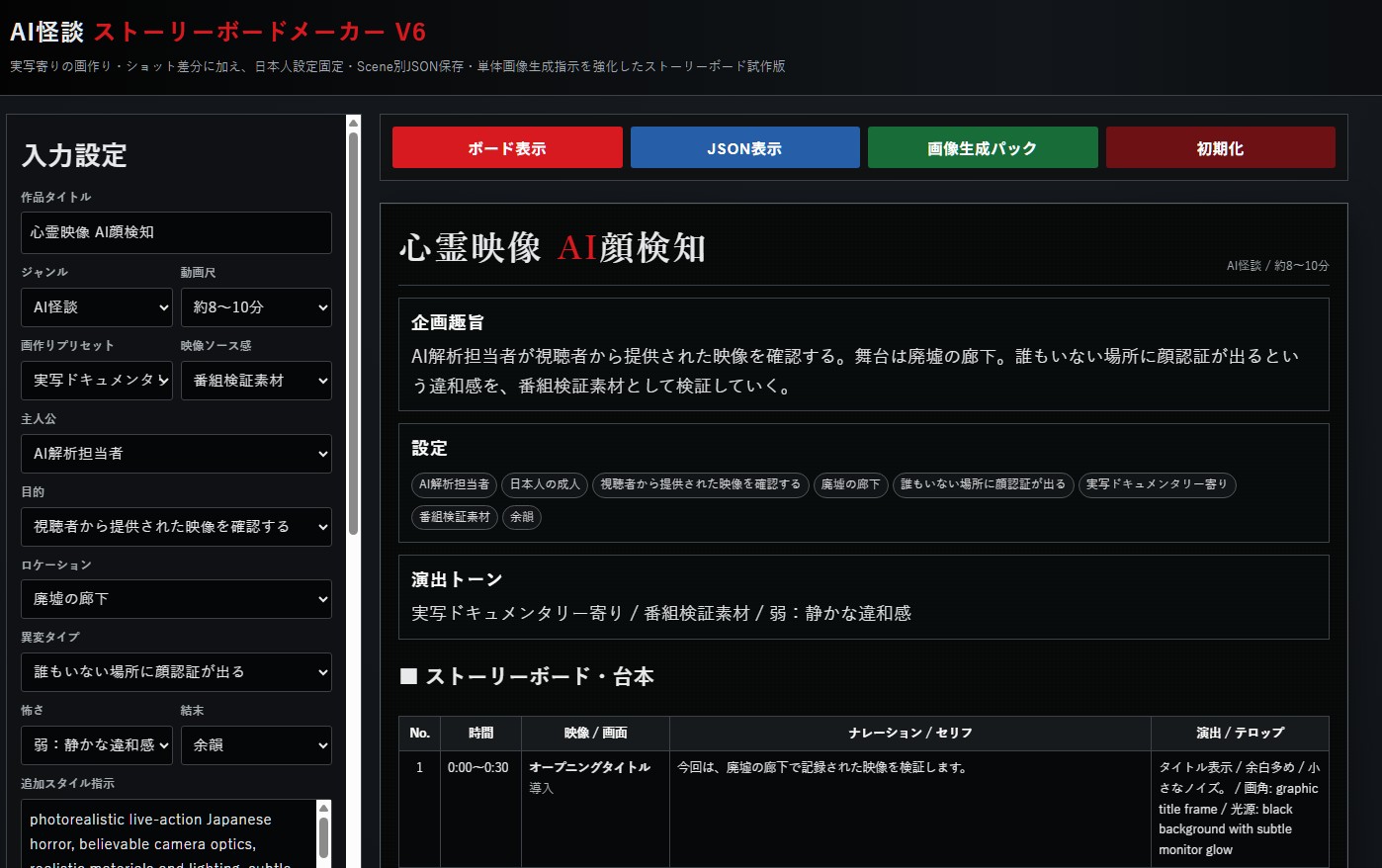
Task: Click the 入力設定 panel heading
Action: [74, 155]
